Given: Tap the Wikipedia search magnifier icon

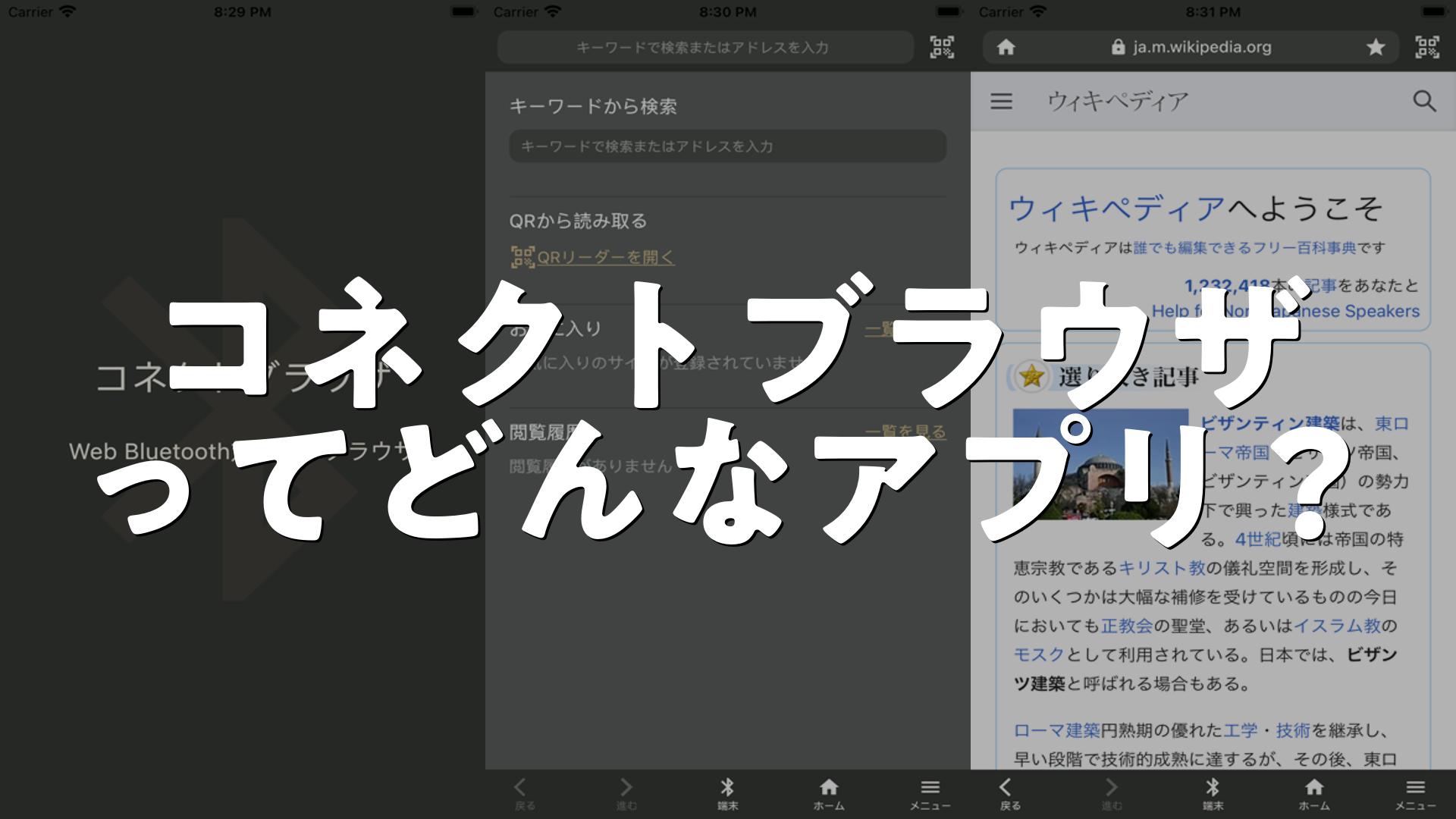Looking at the screenshot, I should [x=1424, y=101].
